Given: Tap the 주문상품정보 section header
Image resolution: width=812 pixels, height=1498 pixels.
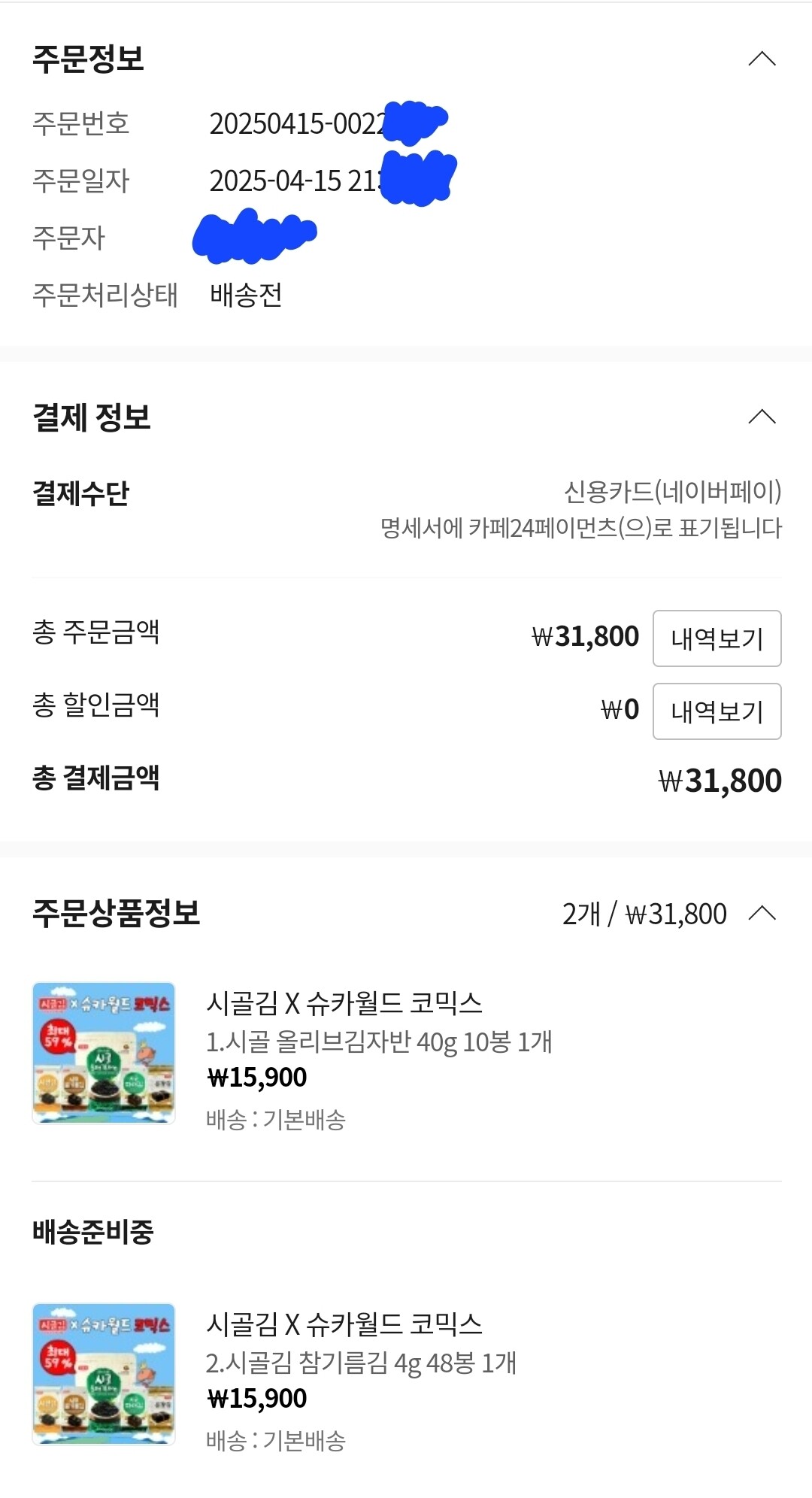Looking at the screenshot, I should (117, 914).
